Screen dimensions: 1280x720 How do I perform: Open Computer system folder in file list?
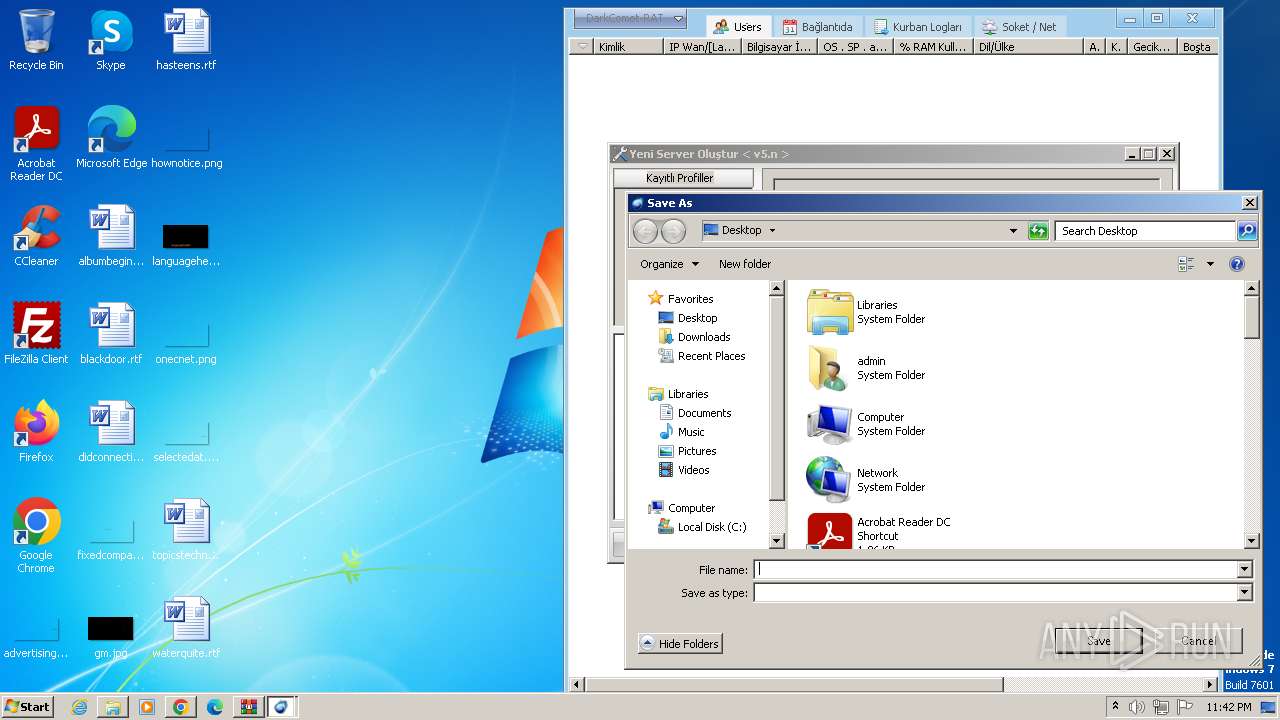868,424
